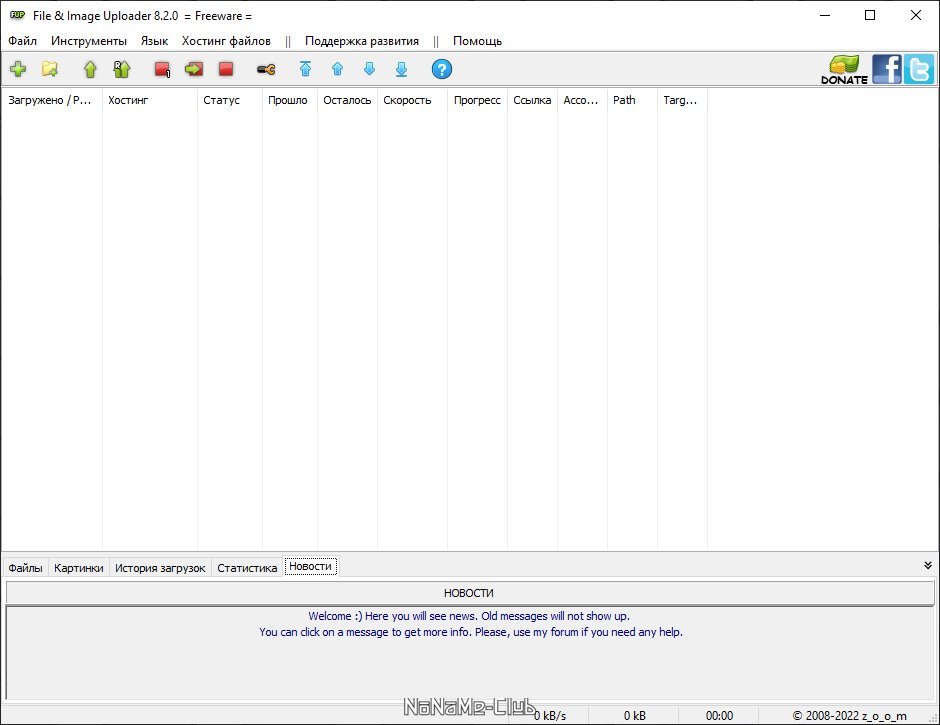Click the plain red square stop icon

point(226,70)
